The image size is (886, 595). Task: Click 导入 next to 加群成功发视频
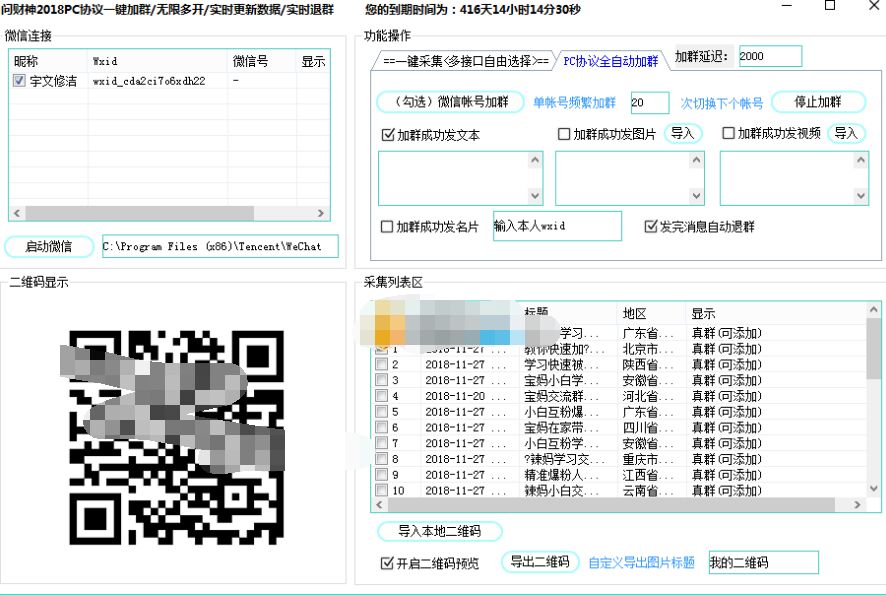pyautogui.click(x=846, y=133)
